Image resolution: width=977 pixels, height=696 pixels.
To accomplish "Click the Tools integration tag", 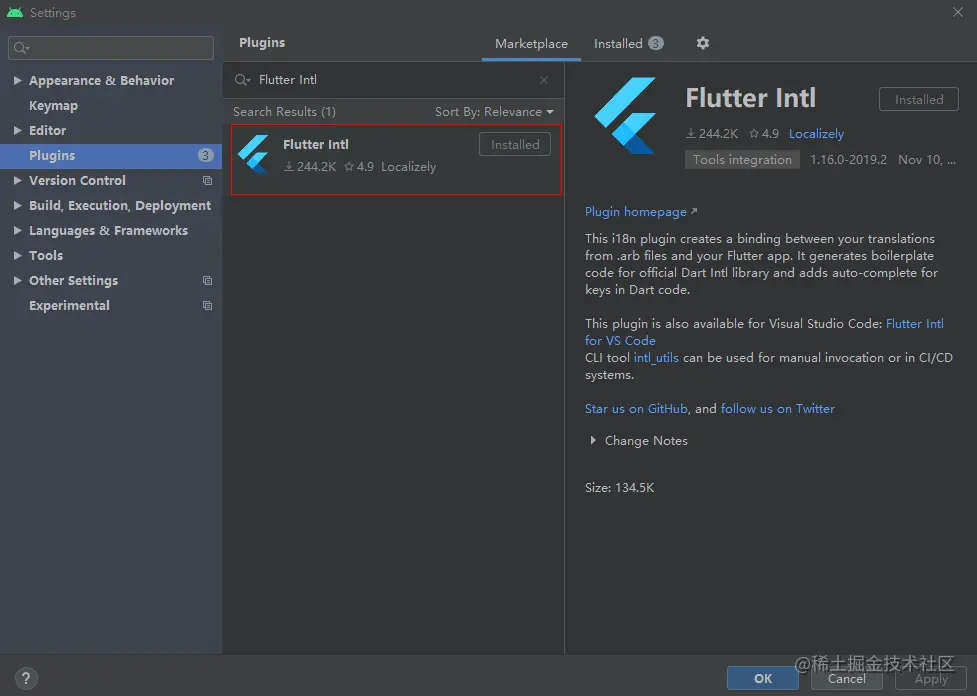I will coord(742,160).
